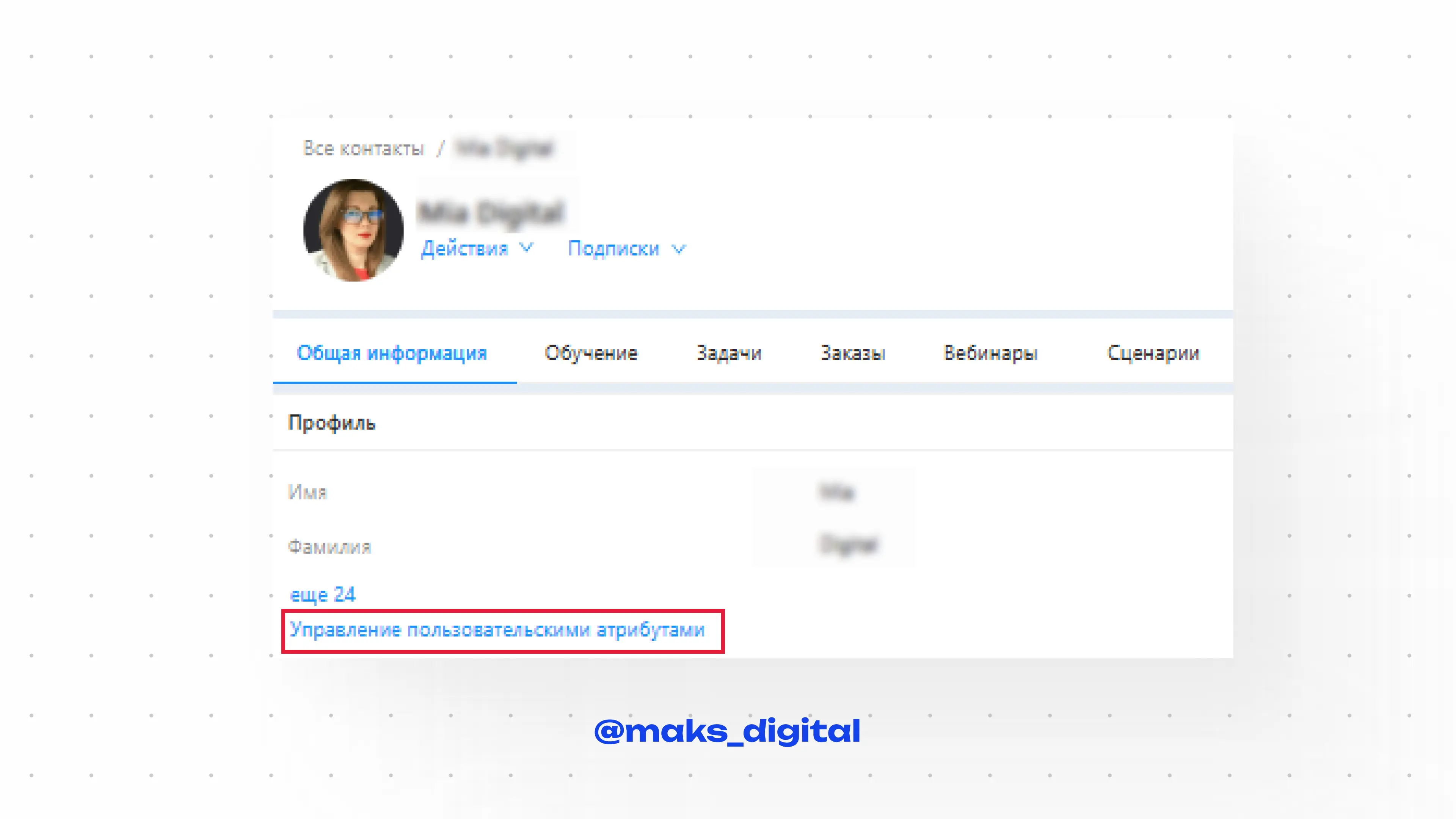This screenshot has height=819, width=1456.
Task: Click the contact's round avatar photo
Action: pos(353,230)
